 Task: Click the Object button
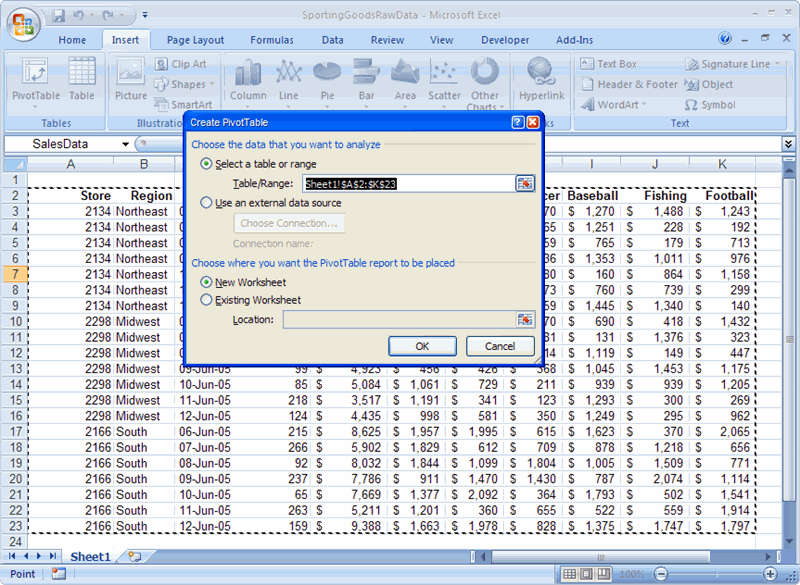[709, 84]
